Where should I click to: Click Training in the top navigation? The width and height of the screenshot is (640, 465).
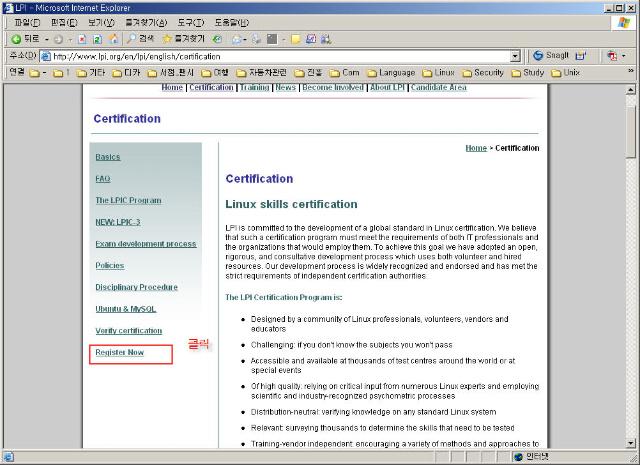[254, 87]
